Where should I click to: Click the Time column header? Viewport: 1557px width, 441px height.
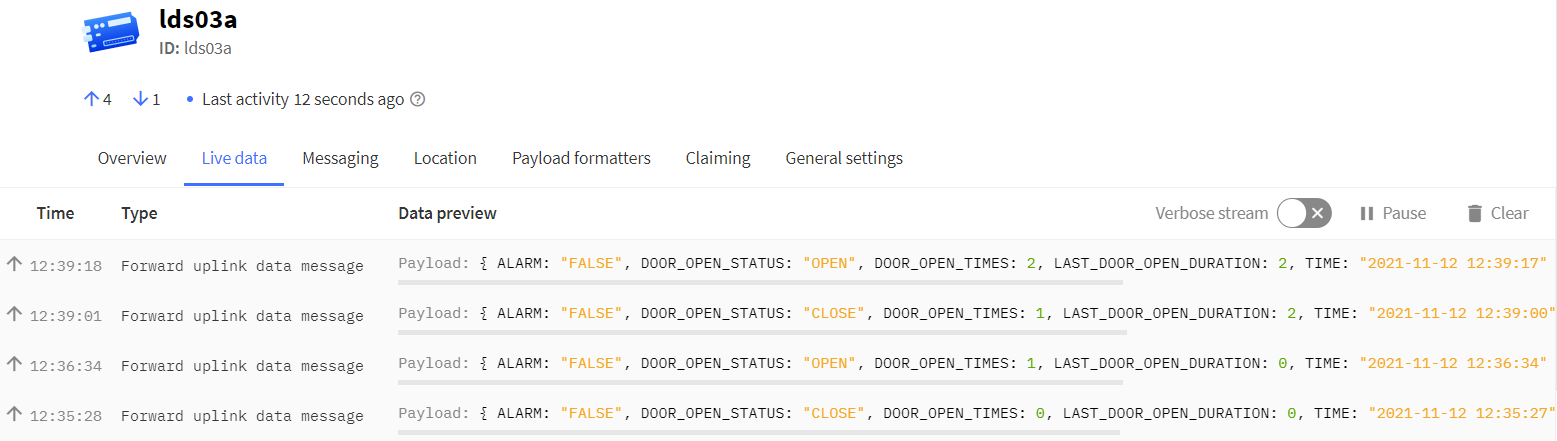(55, 213)
